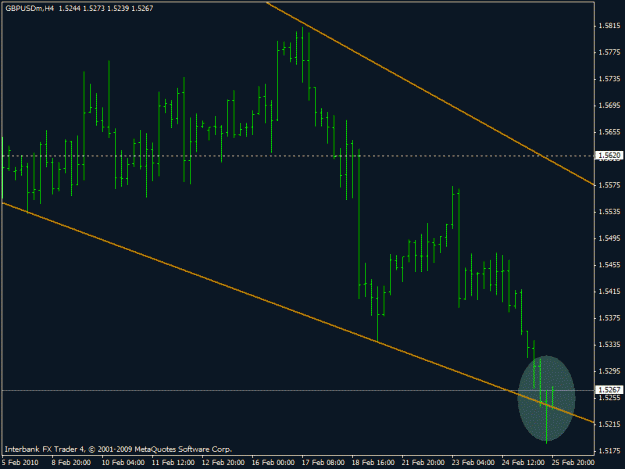Click the 1.5175 price axis value
The width and height of the screenshot is (625, 469).
(x=609, y=451)
